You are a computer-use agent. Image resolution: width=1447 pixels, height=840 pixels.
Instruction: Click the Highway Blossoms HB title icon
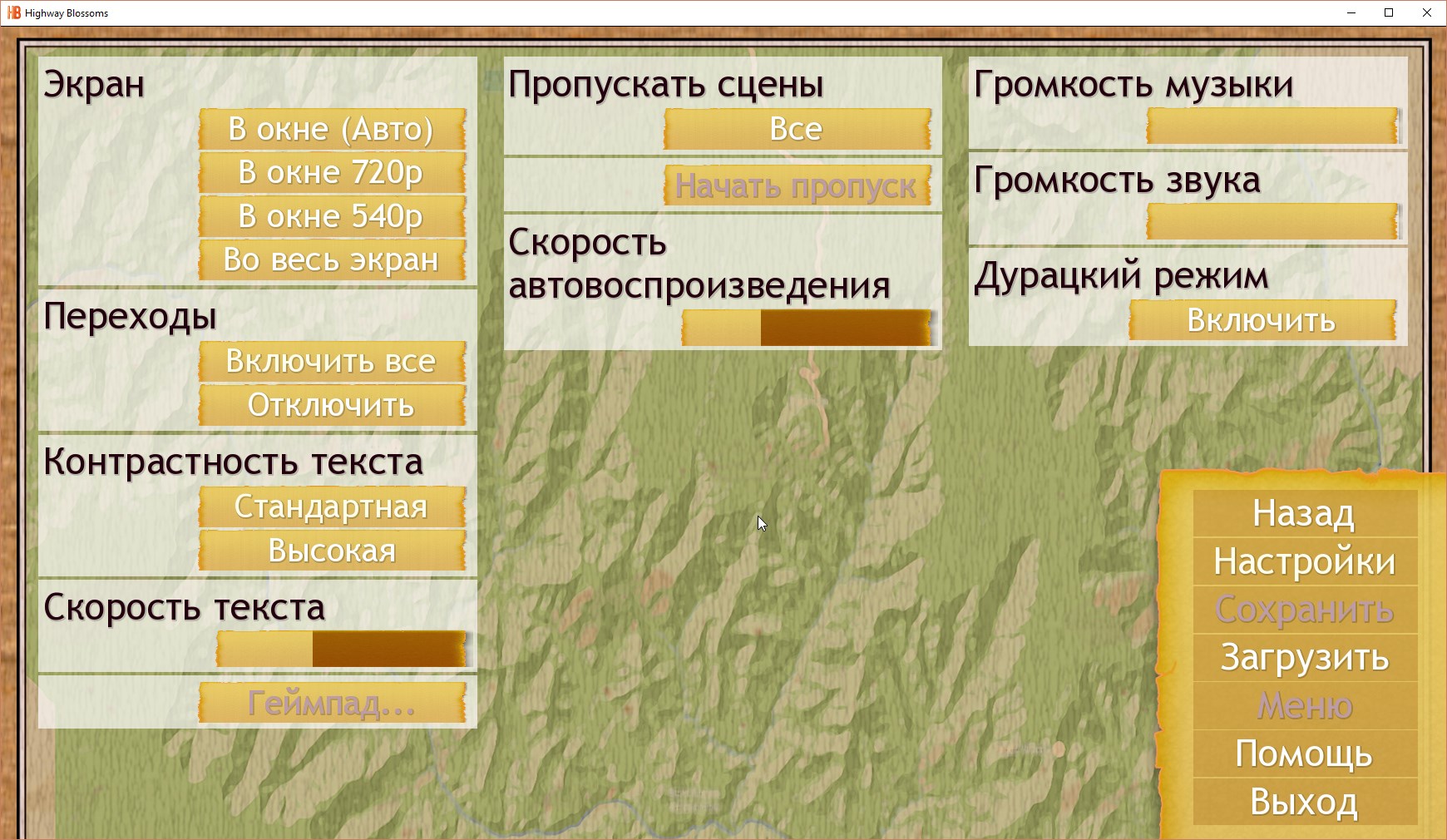tap(13, 12)
